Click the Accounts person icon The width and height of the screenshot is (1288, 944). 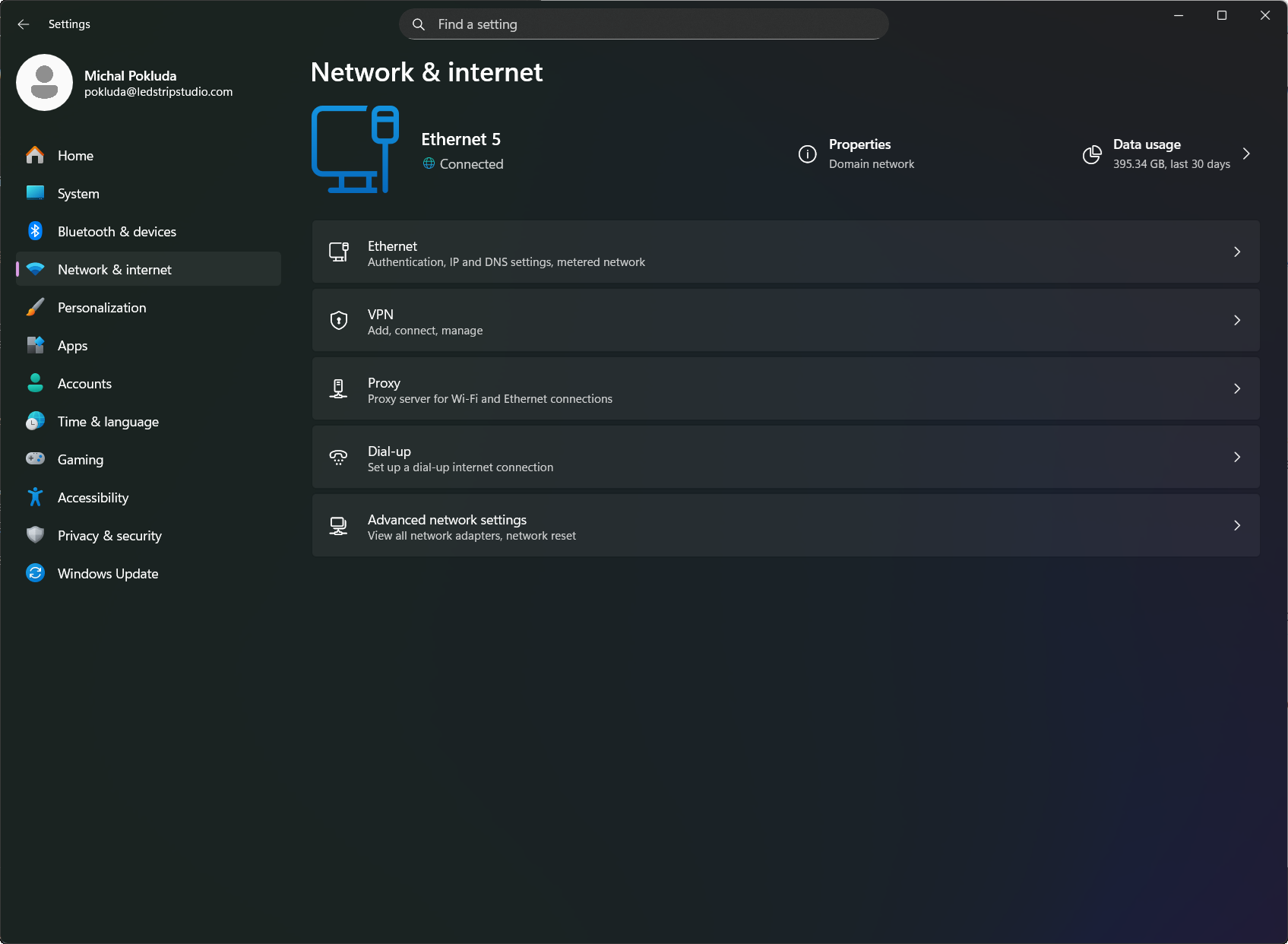pyautogui.click(x=35, y=383)
